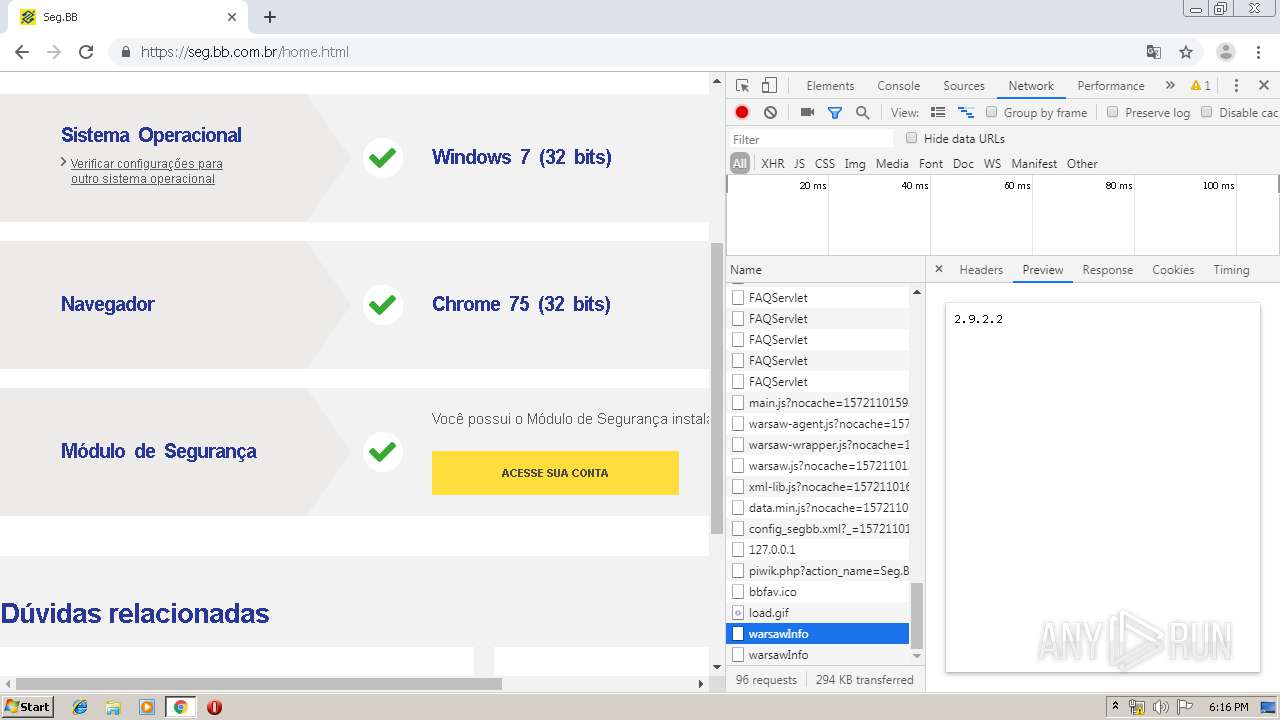1280x720 pixels.
Task: Click the Start button
Action: [x=27, y=707]
